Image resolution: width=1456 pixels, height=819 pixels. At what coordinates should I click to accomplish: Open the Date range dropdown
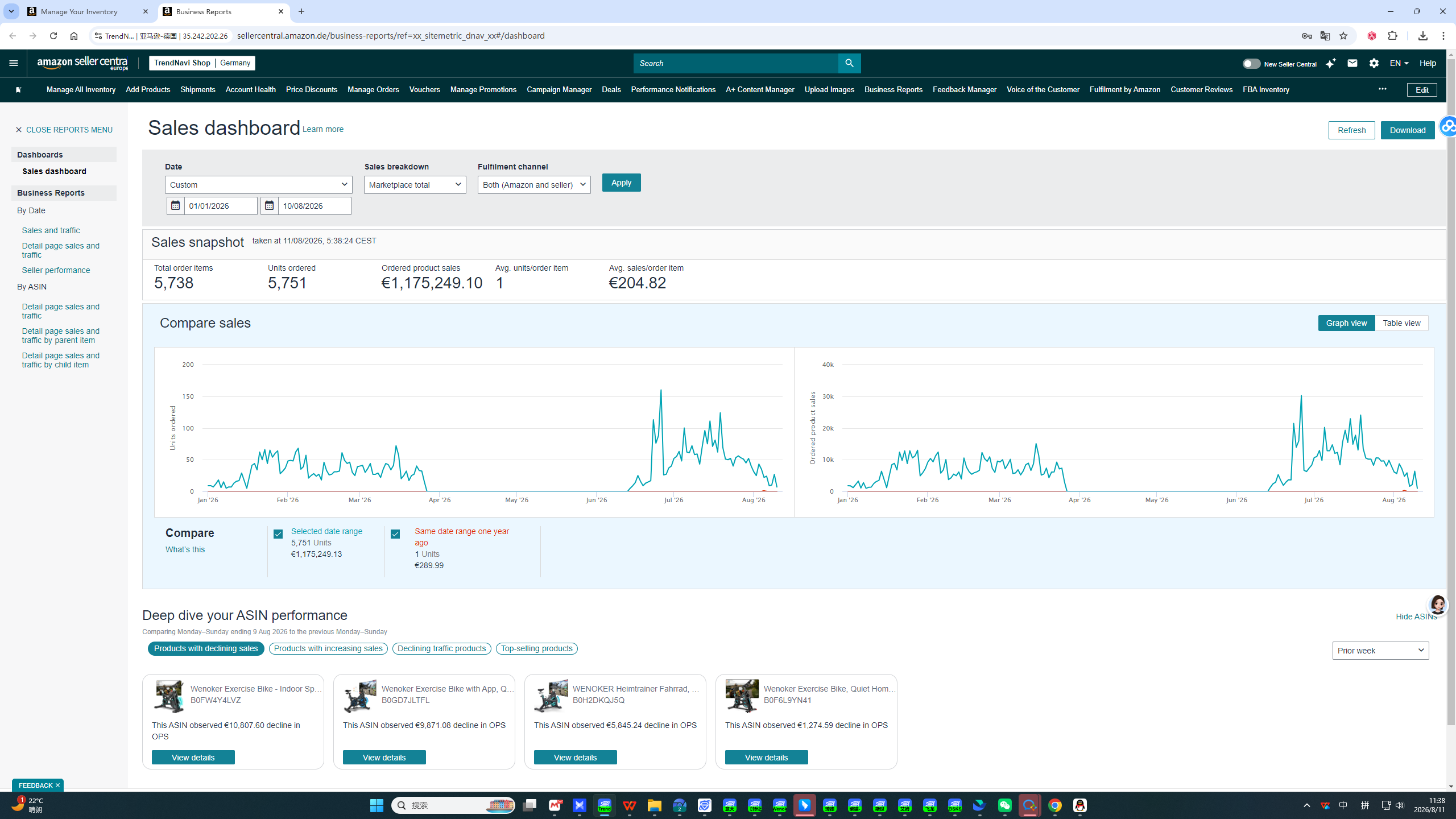pyautogui.click(x=258, y=185)
